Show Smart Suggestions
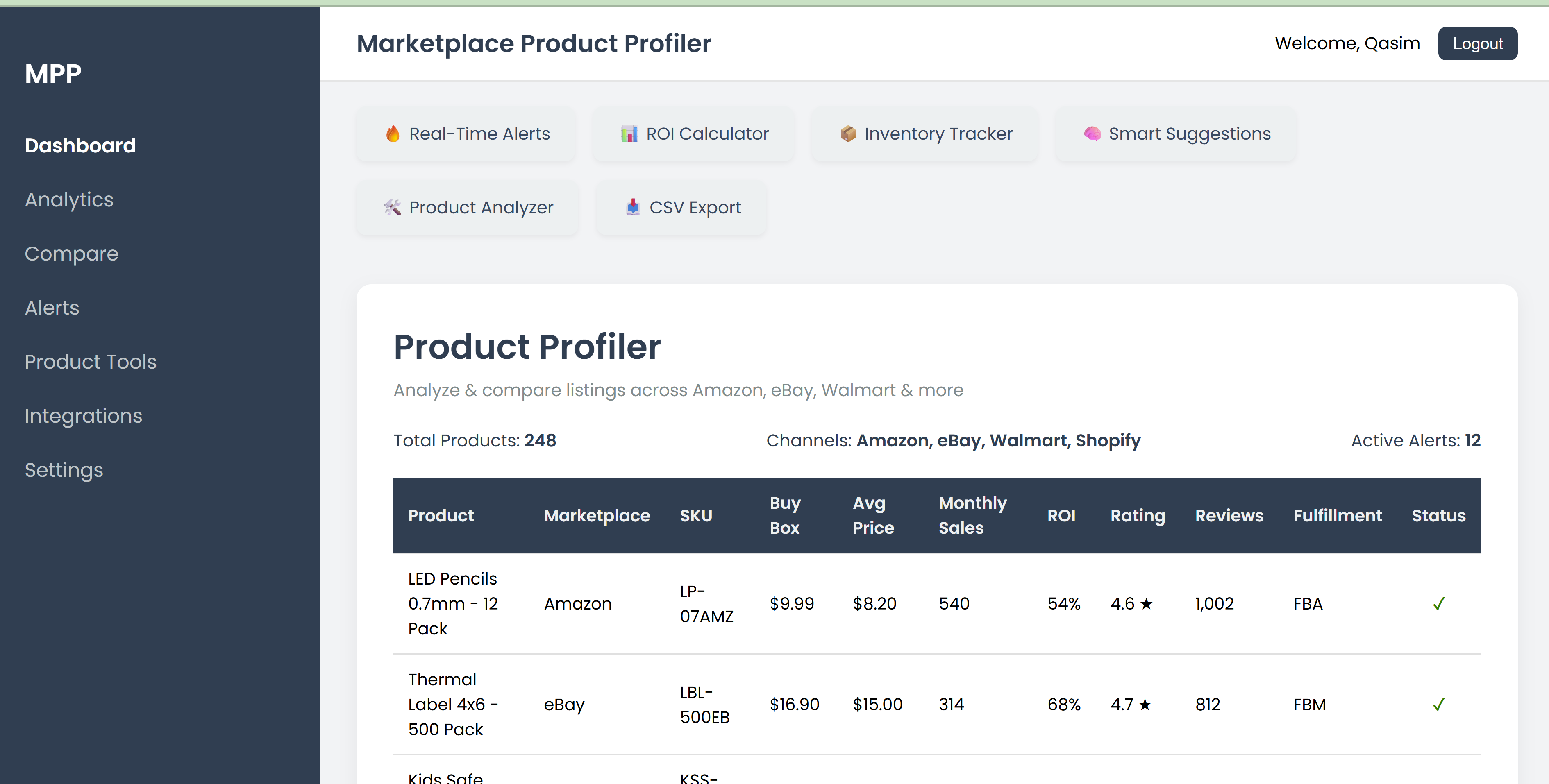The image size is (1549, 784). (x=1176, y=134)
